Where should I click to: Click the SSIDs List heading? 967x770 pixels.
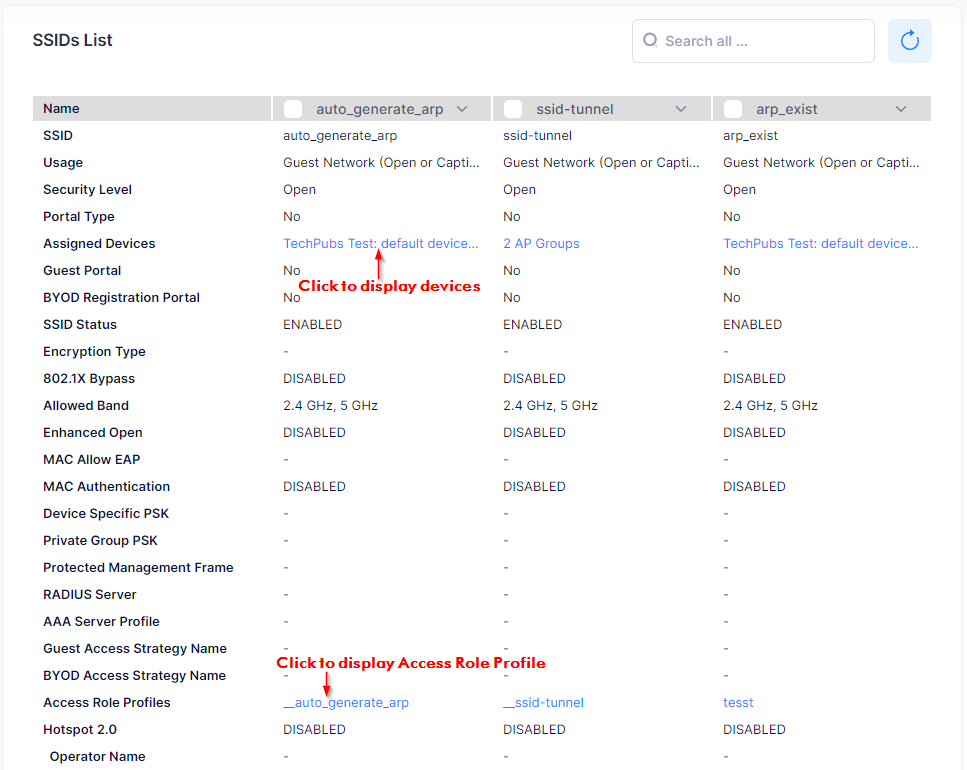pyautogui.click(x=73, y=41)
